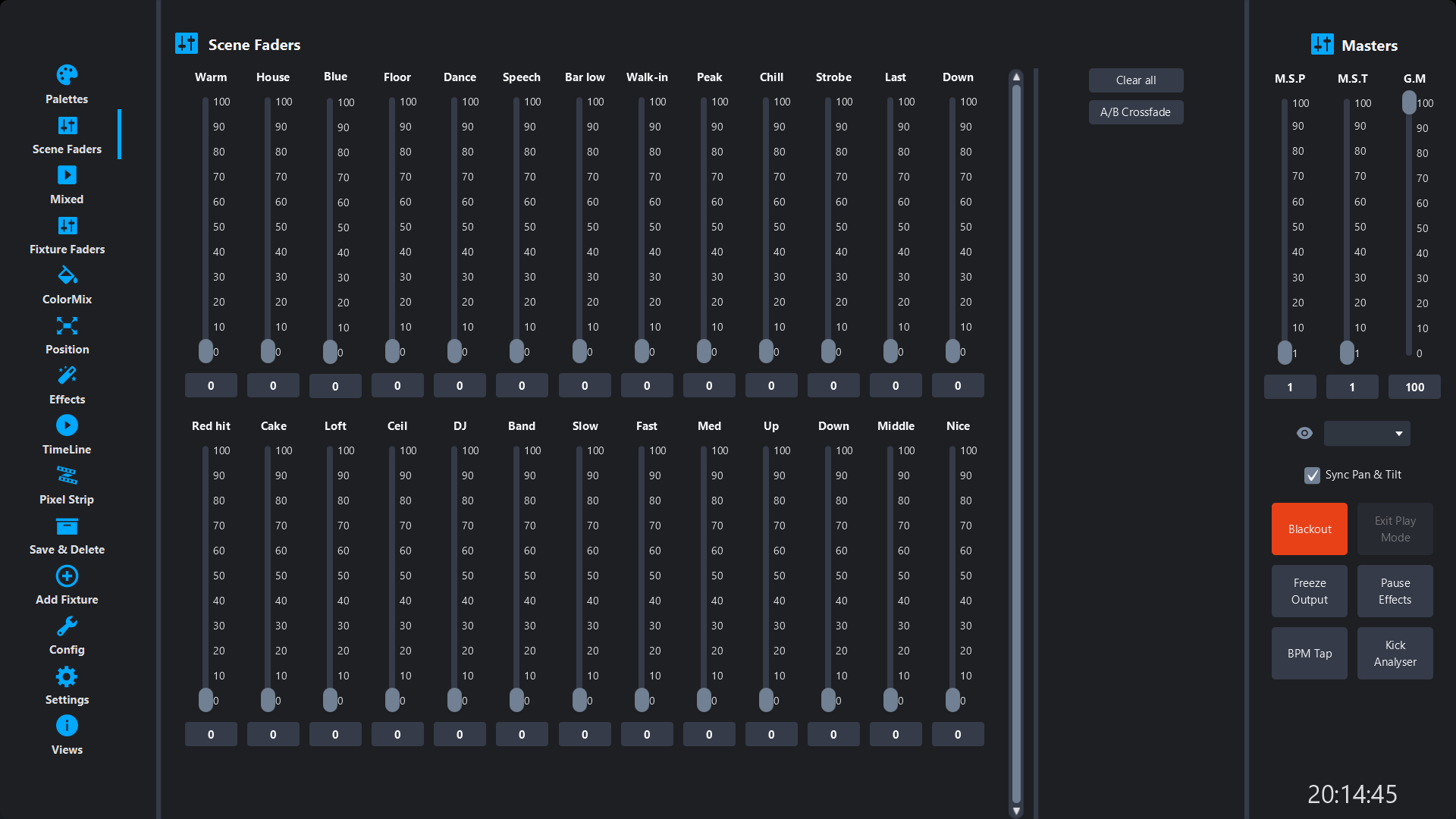
Task: Select the Pixel Strip sidebar label
Action: [67, 500]
